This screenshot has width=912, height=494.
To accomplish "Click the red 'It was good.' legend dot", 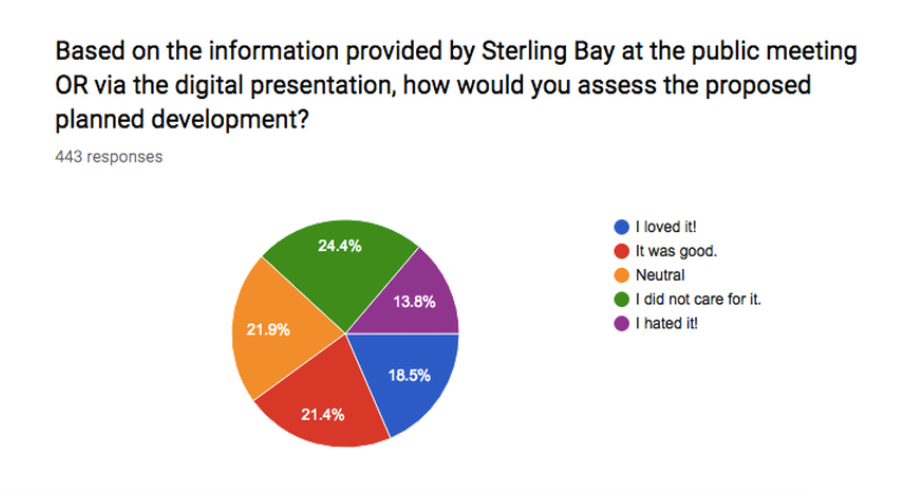I will click(x=621, y=251).
